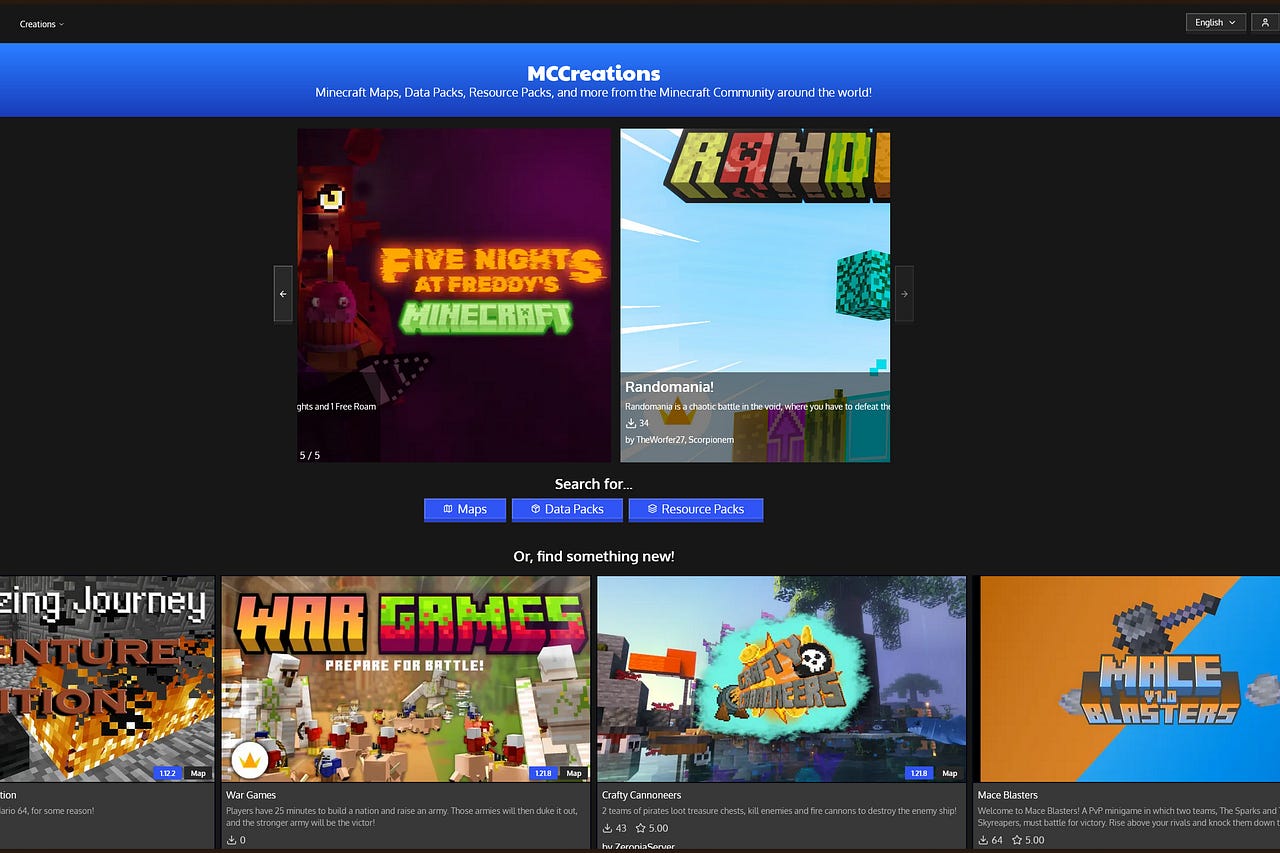Click star rating icon on Crafty Cannoneers
This screenshot has width=1280, height=853.
[640, 828]
